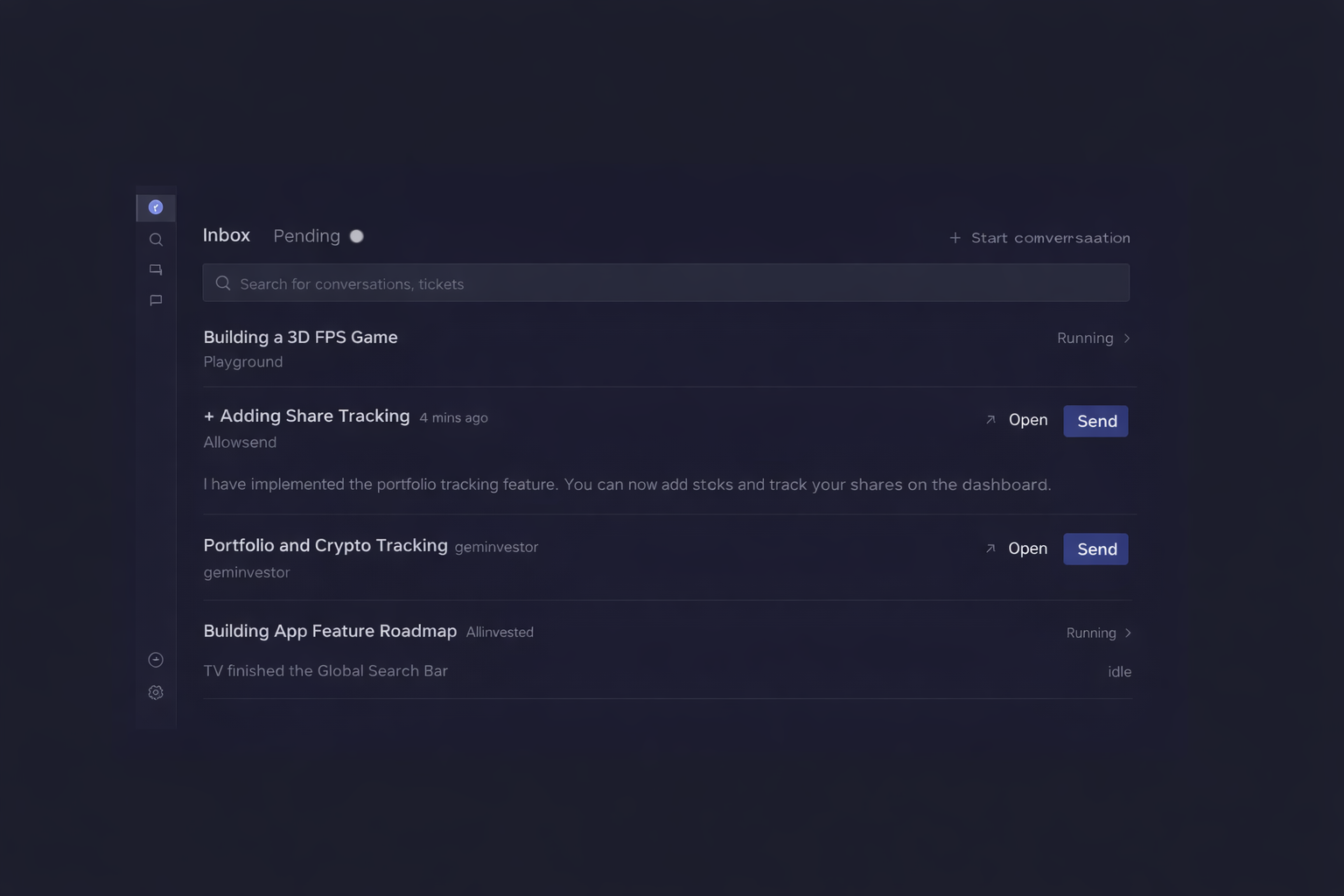Image resolution: width=1344 pixels, height=896 pixels.
Task: Click the rectangular screen icon in sidebar
Action: click(156, 270)
